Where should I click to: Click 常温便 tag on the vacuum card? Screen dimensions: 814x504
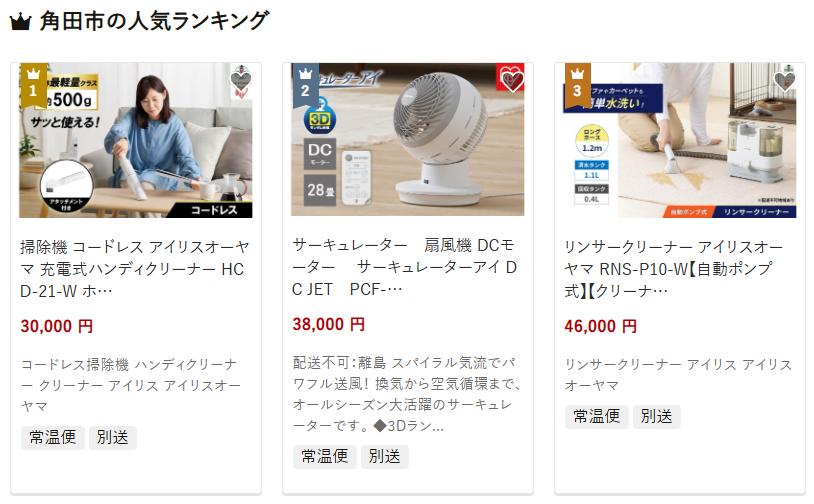tap(52, 438)
